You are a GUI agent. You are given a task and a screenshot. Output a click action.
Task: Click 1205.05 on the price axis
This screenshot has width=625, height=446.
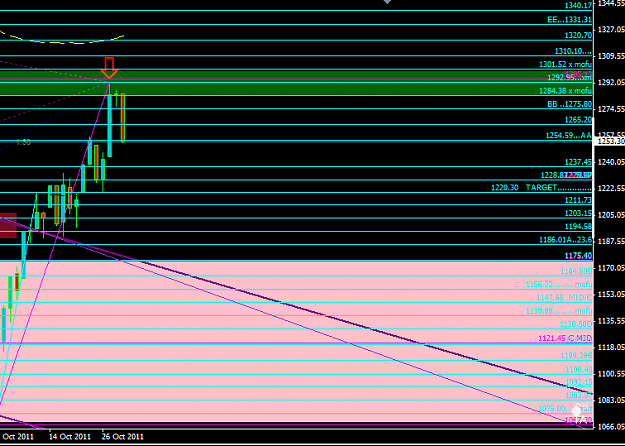coord(611,215)
